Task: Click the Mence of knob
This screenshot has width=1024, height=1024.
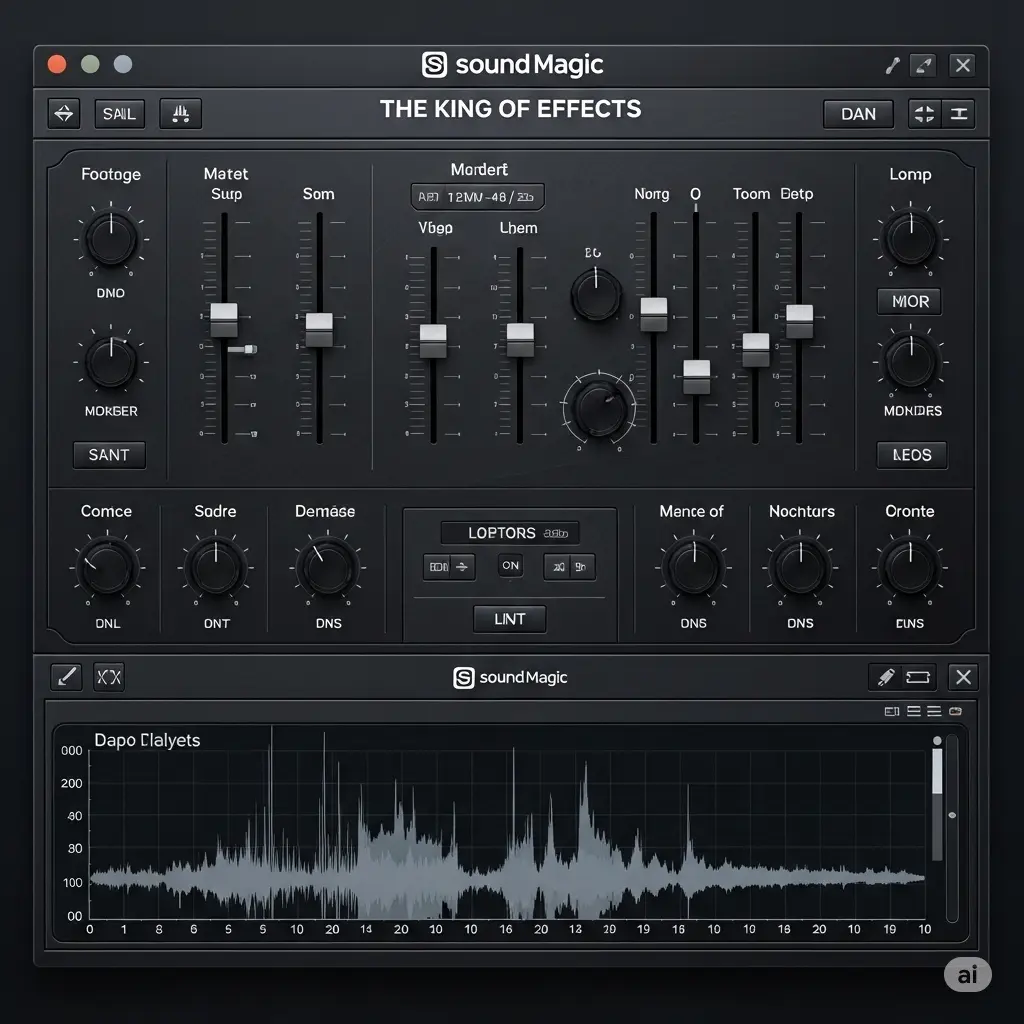Action: coord(694,568)
